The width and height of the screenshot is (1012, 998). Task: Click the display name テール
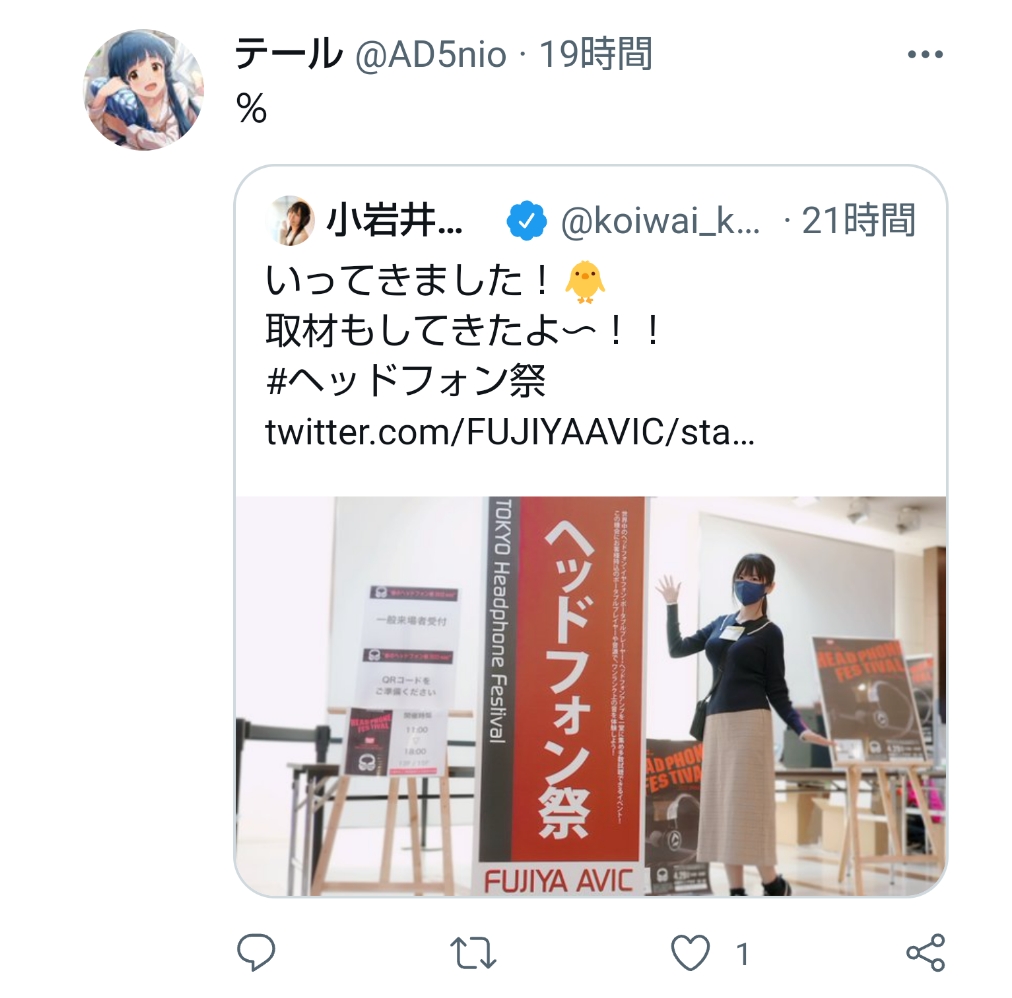click(x=288, y=54)
